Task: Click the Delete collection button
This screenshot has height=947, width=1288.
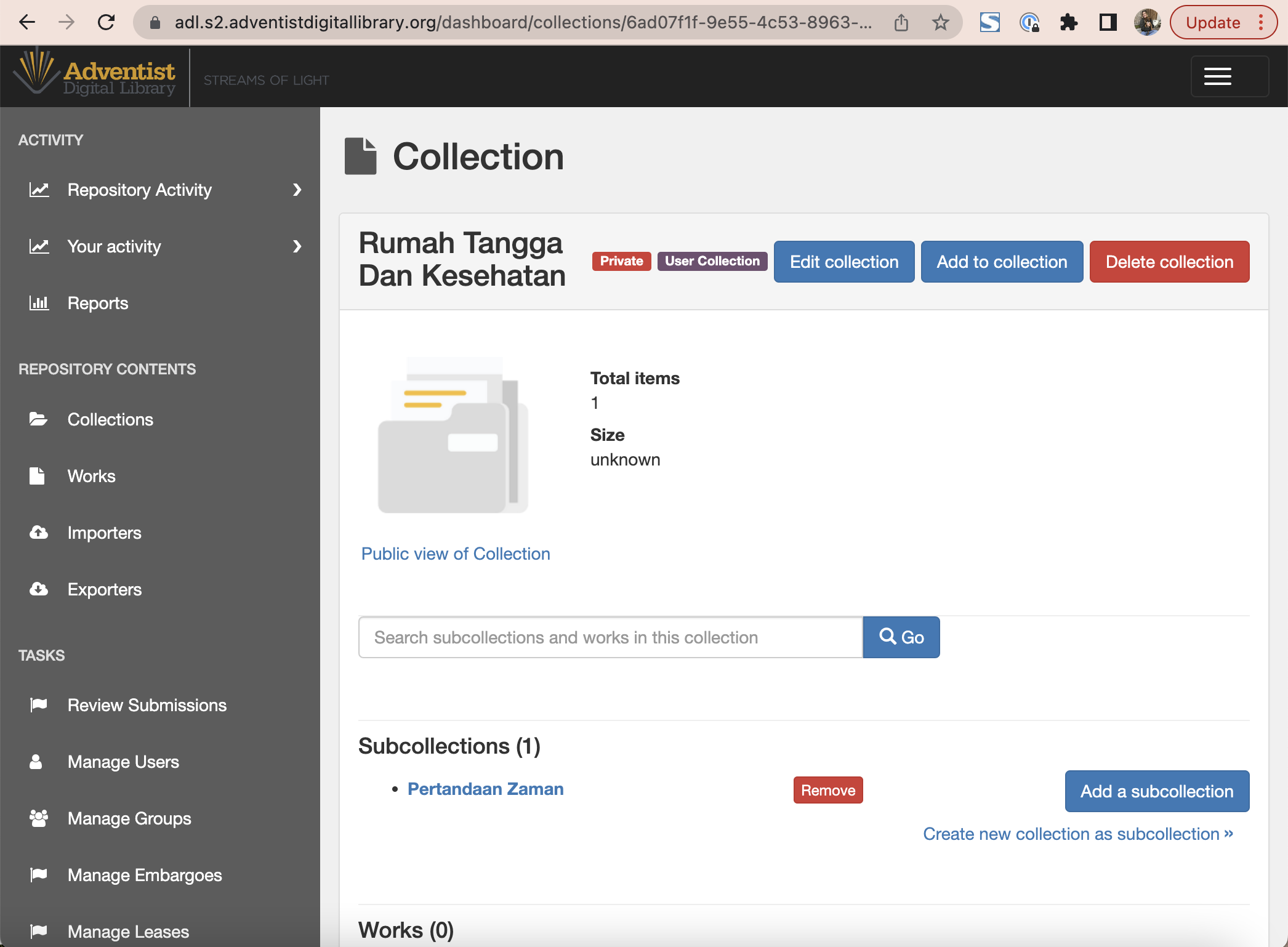Action: (1169, 262)
